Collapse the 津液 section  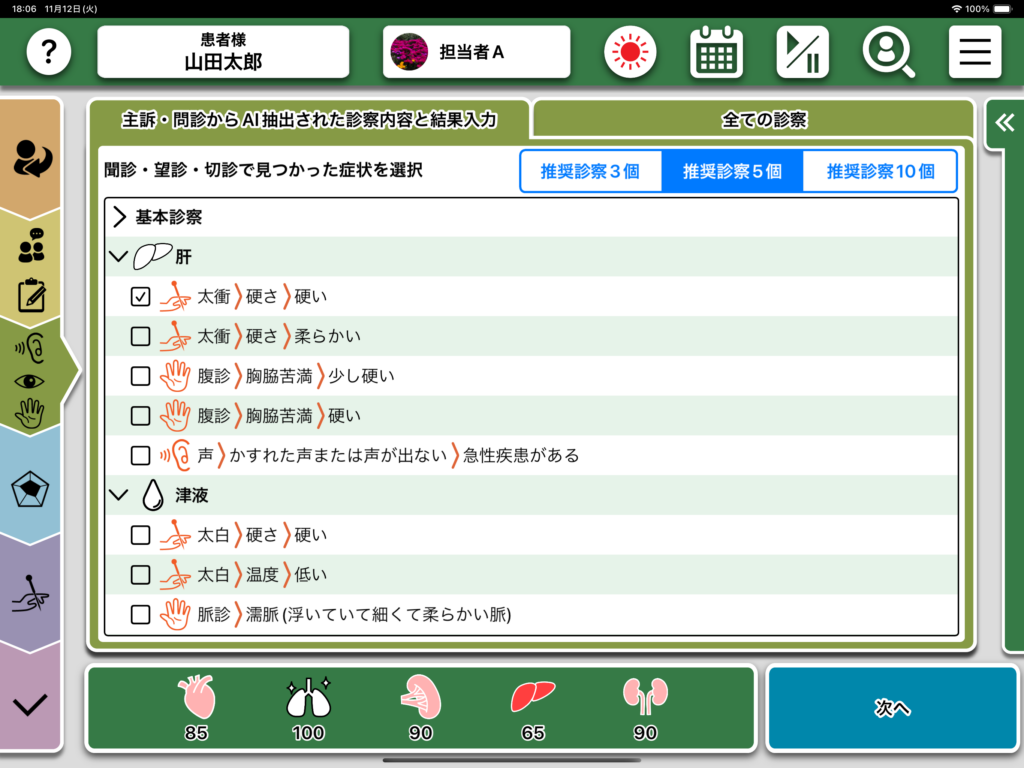[x=119, y=495]
